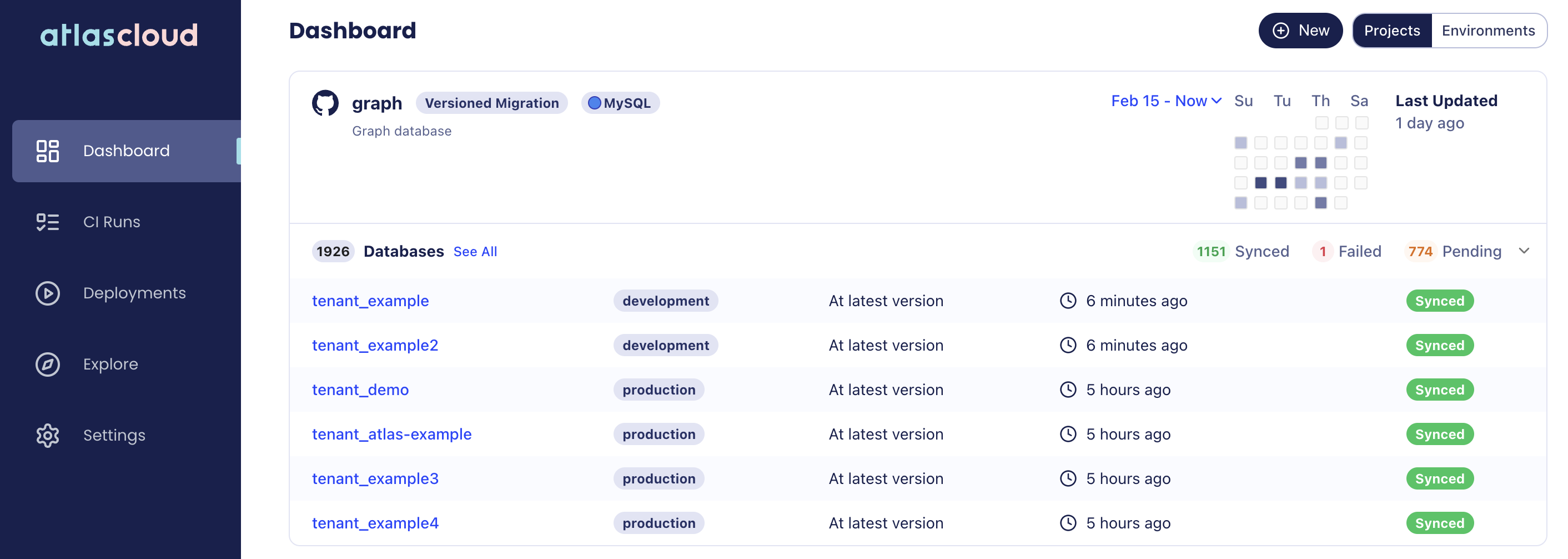Toggle the Versioned Migration badge

pyautogui.click(x=492, y=103)
